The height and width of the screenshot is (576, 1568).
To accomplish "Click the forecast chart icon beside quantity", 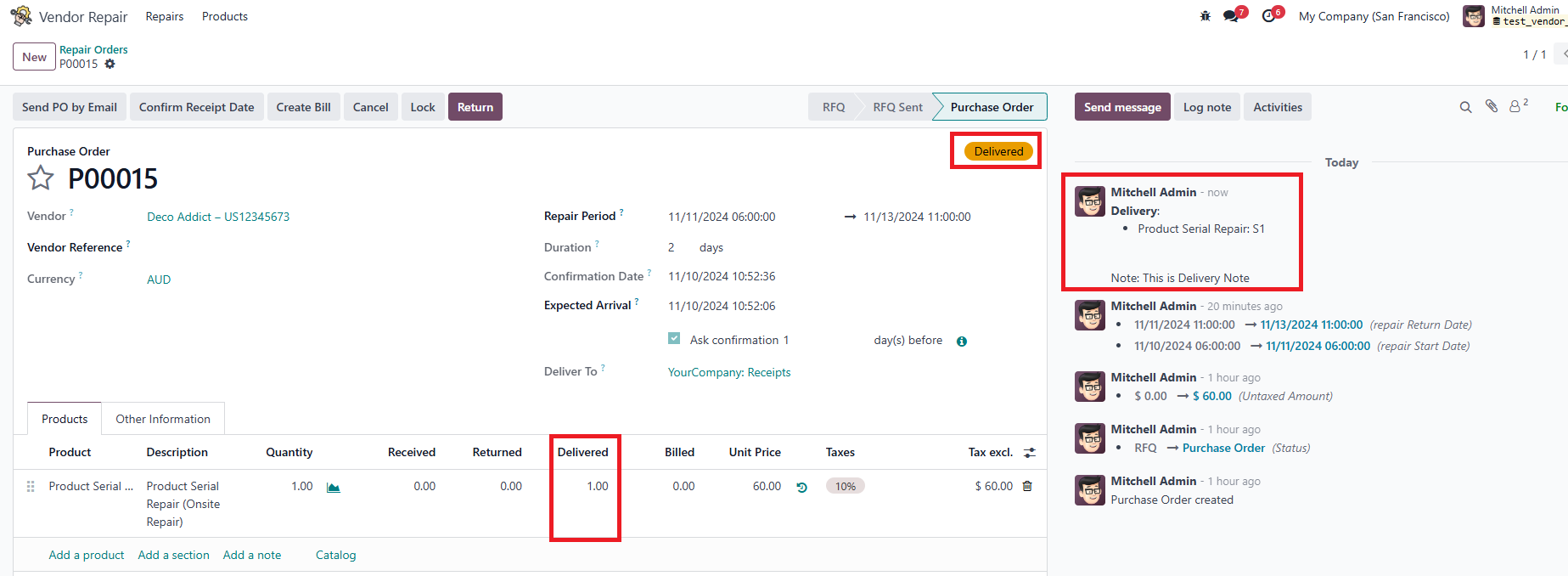I will (333, 488).
